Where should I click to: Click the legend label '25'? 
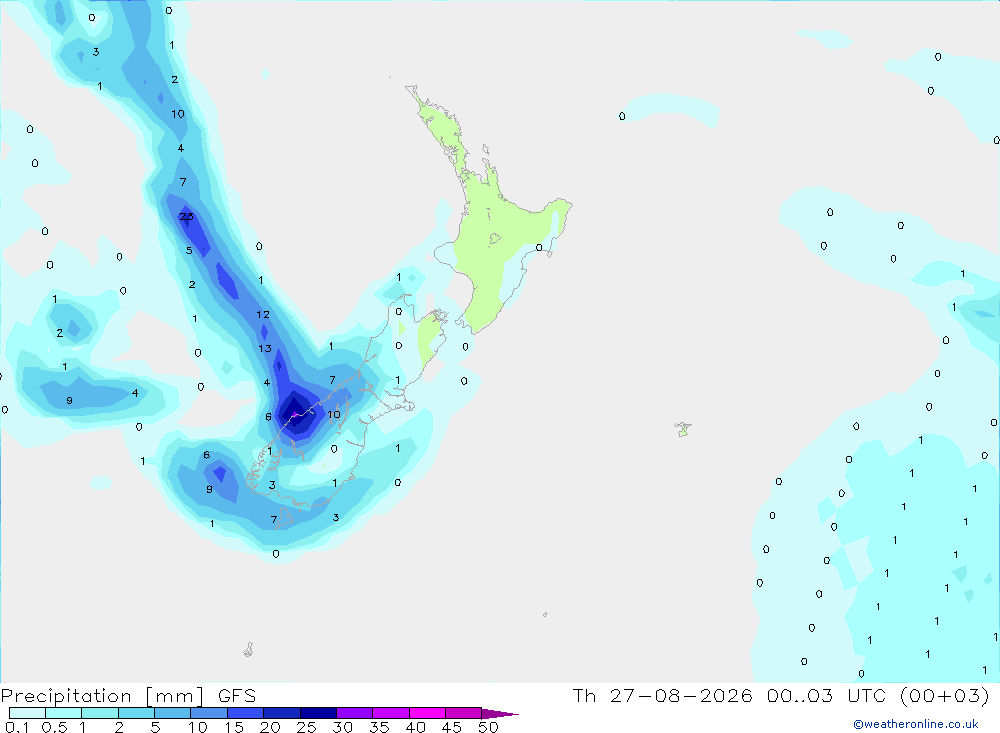click(306, 727)
